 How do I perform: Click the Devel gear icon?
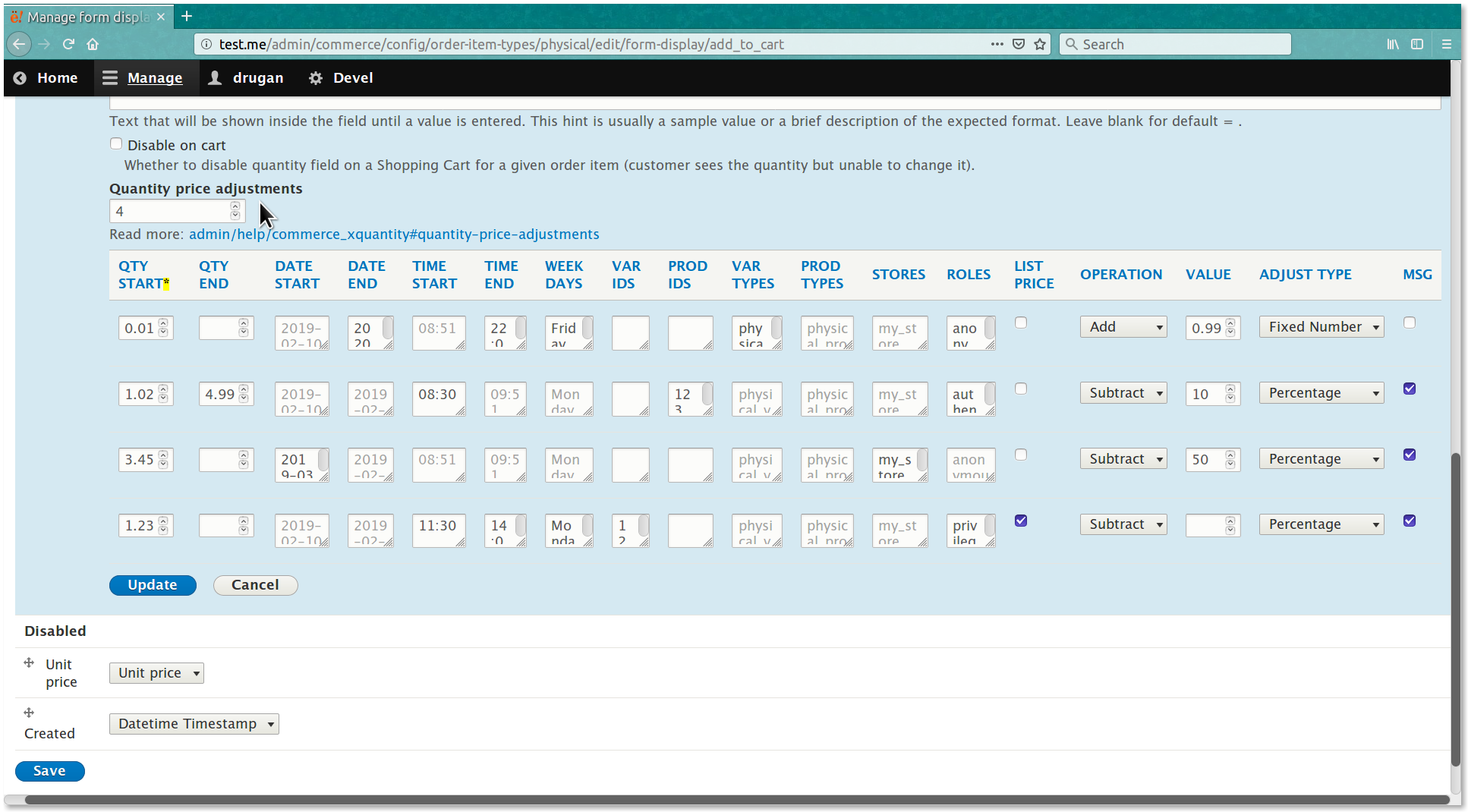[316, 77]
